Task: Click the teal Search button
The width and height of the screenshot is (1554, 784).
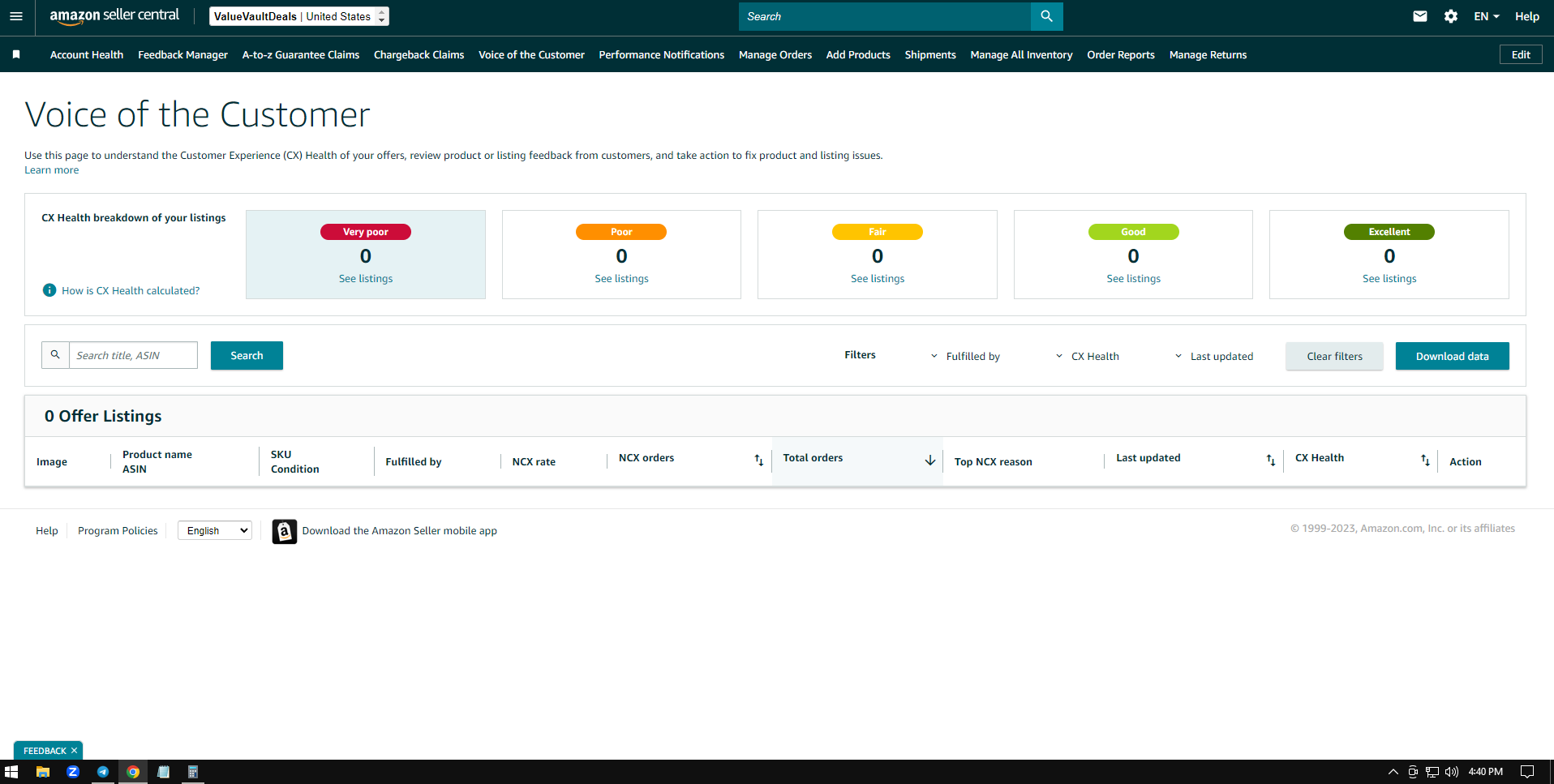Action: click(x=247, y=355)
